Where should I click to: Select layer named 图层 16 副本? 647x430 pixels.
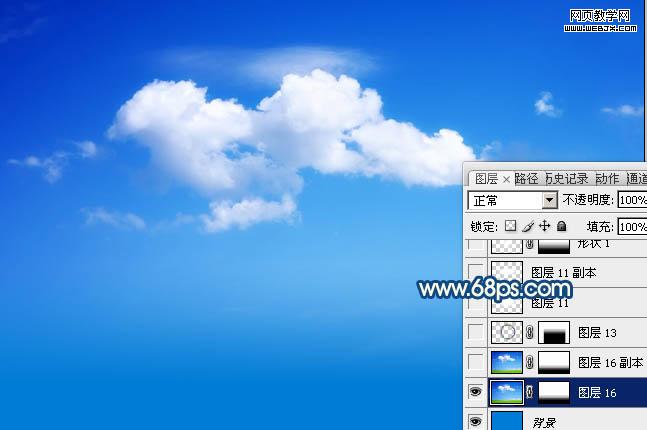point(611,363)
